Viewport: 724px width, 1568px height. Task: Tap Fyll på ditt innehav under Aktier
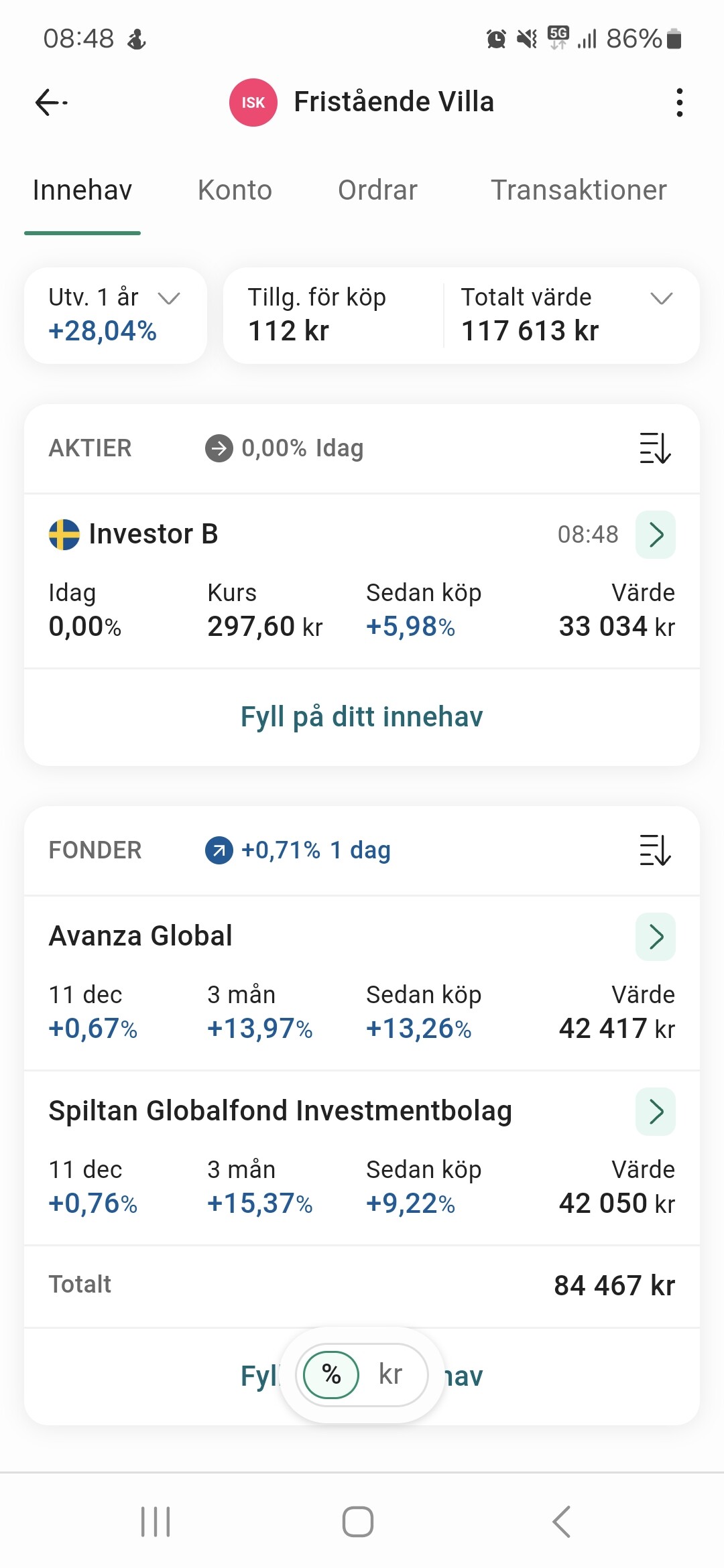point(362,717)
